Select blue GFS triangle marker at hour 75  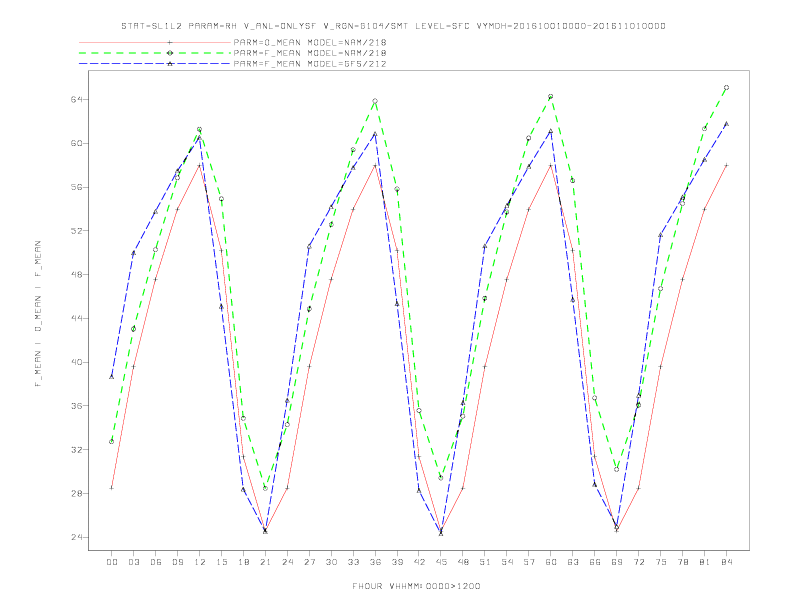[660, 235]
